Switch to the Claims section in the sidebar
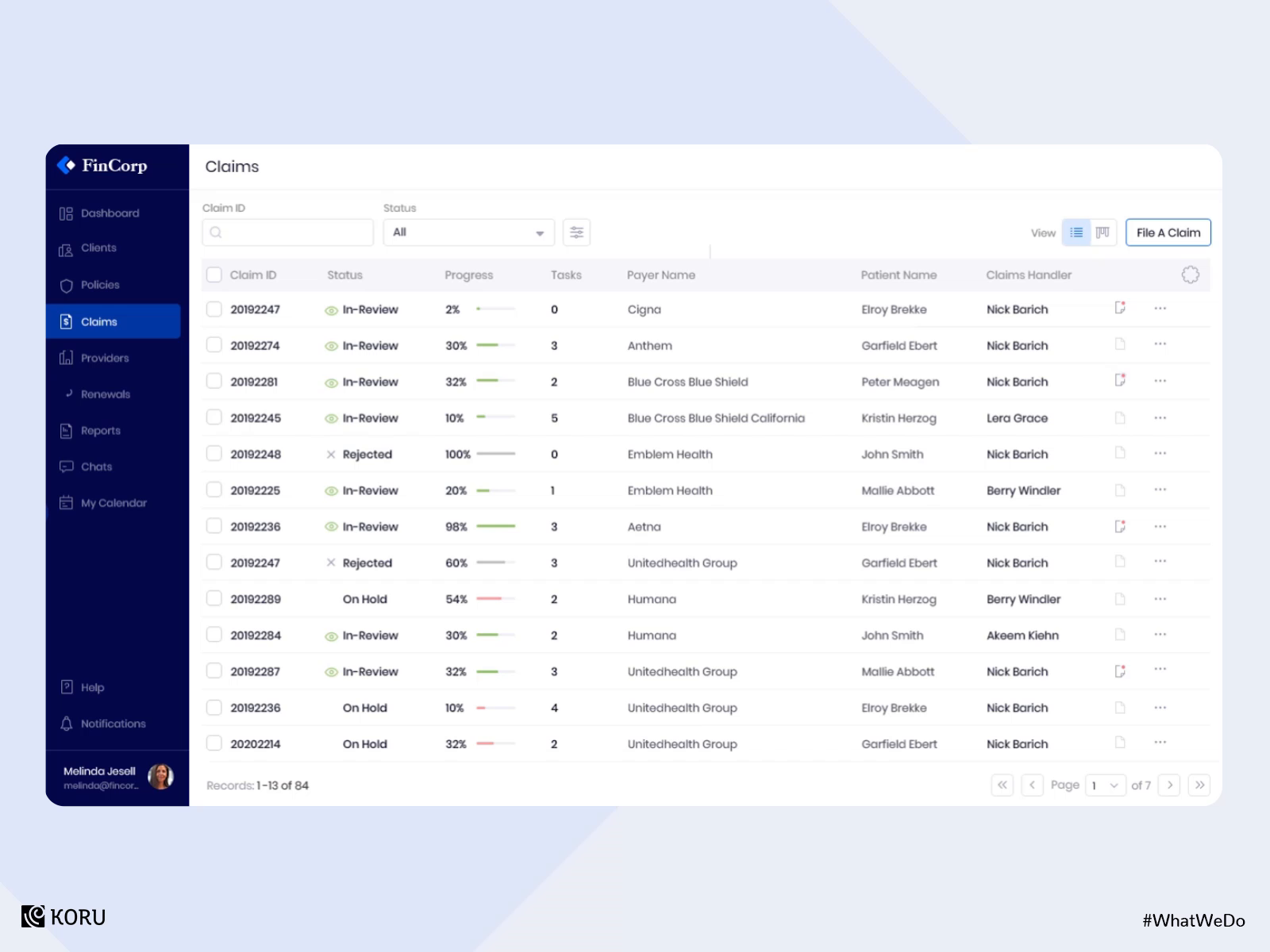 click(99, 321)
